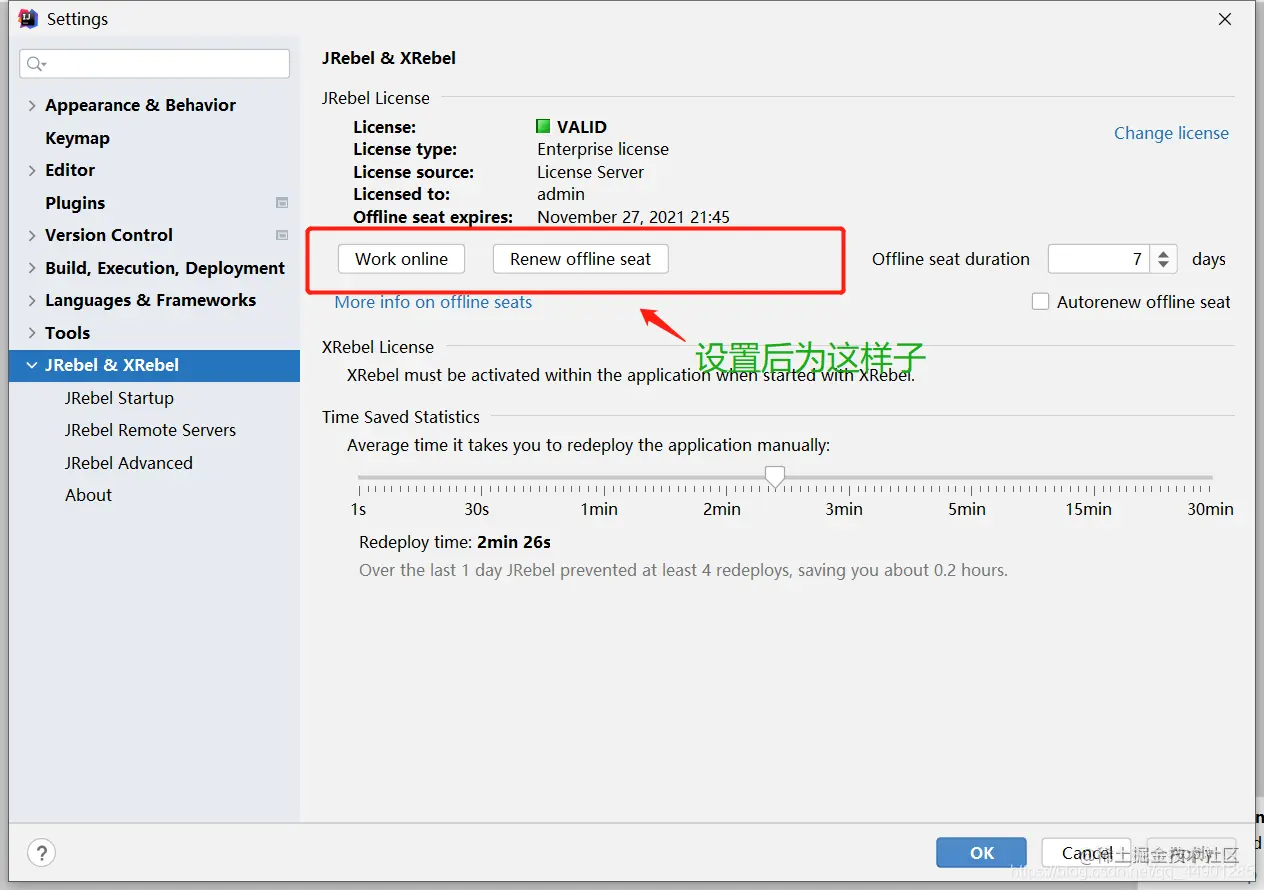Expand the Version Control chevron
Image resolution: width=1264 pixels, height=890 pixels.
(32, 235)
